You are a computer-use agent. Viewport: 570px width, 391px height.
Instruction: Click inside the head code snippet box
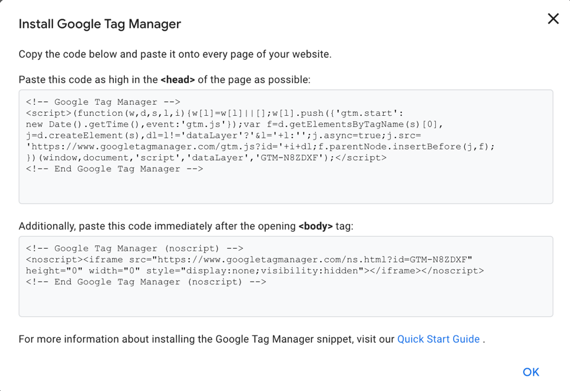(286, 146)
